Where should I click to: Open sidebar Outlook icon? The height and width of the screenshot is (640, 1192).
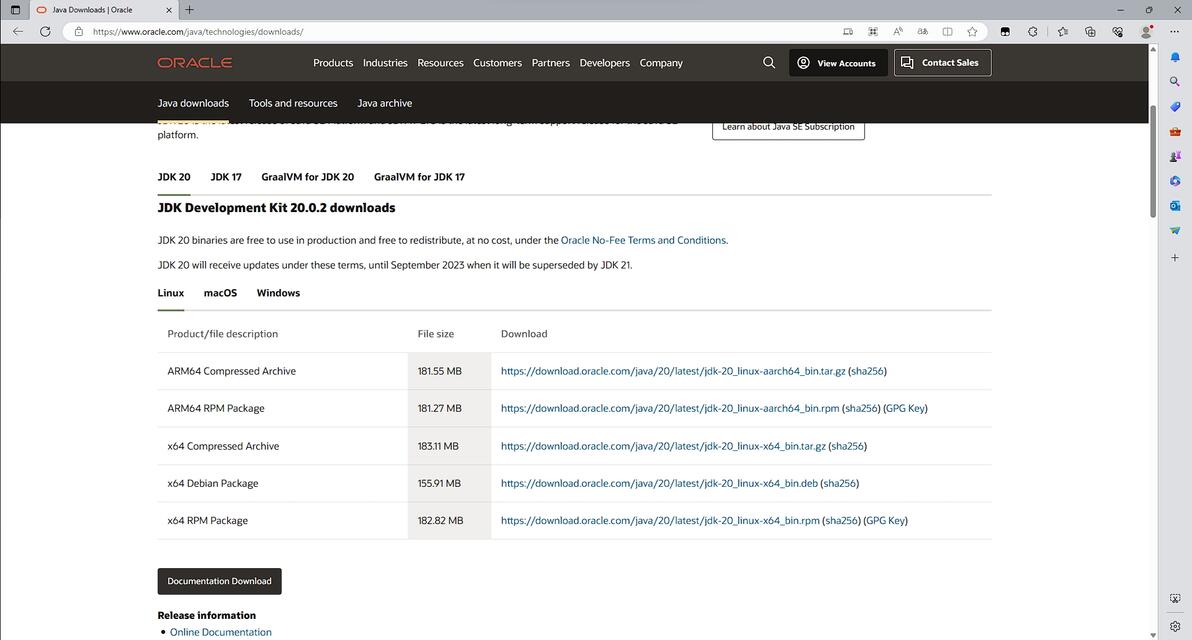[1175, 206]
